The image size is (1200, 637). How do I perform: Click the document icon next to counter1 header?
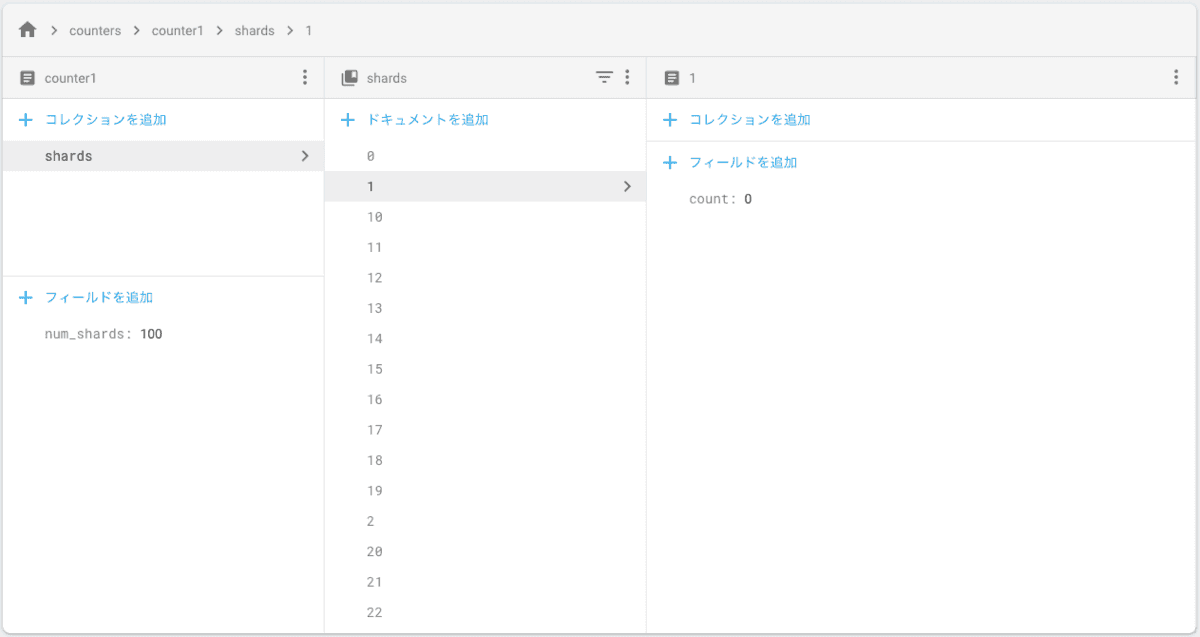pos(28,78)
